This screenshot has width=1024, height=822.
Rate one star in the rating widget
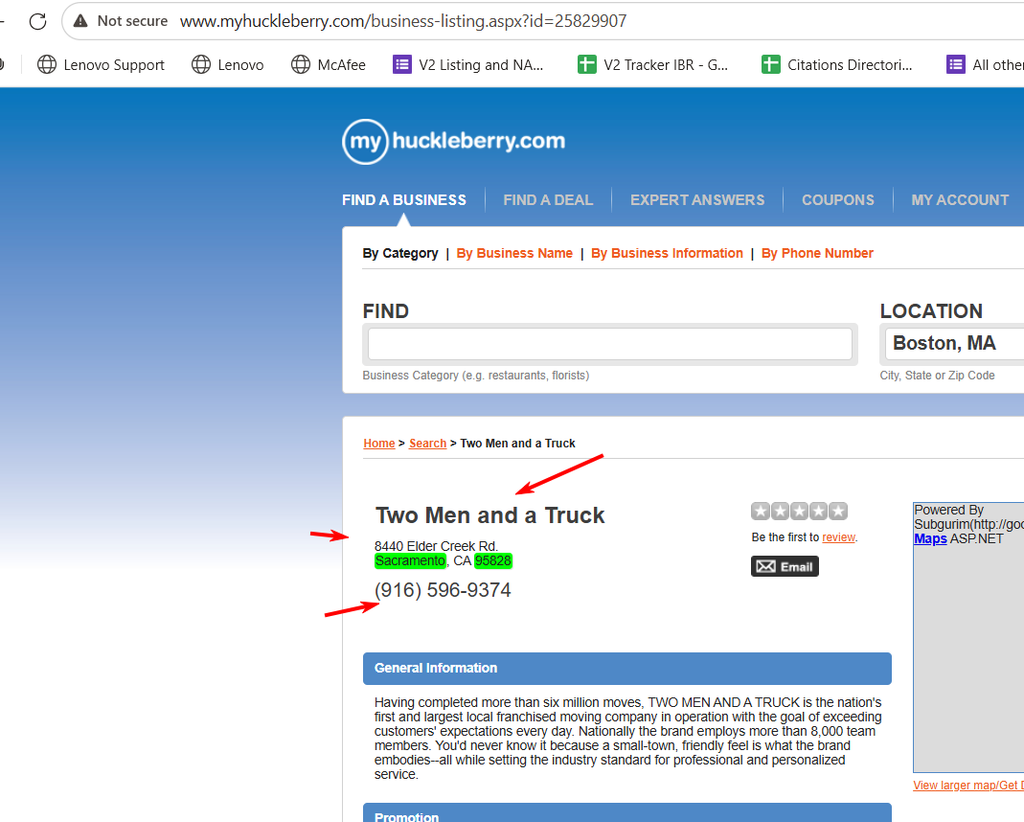pos(760,511)
